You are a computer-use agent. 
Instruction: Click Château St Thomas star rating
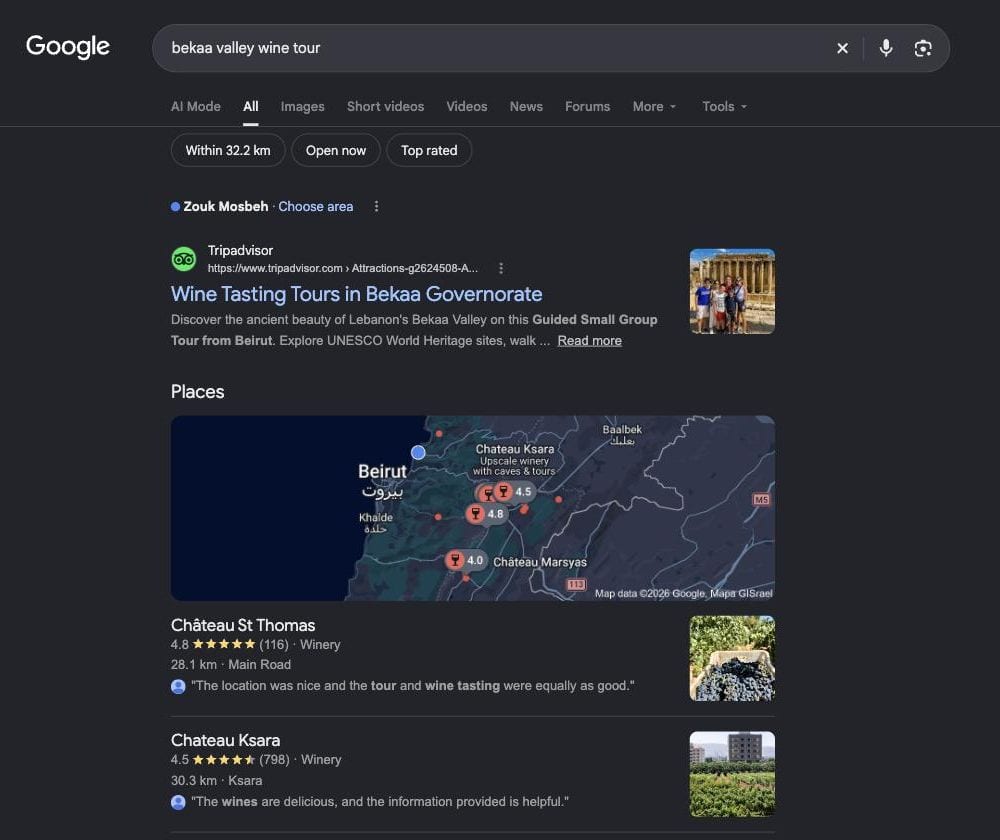[224, 645]
